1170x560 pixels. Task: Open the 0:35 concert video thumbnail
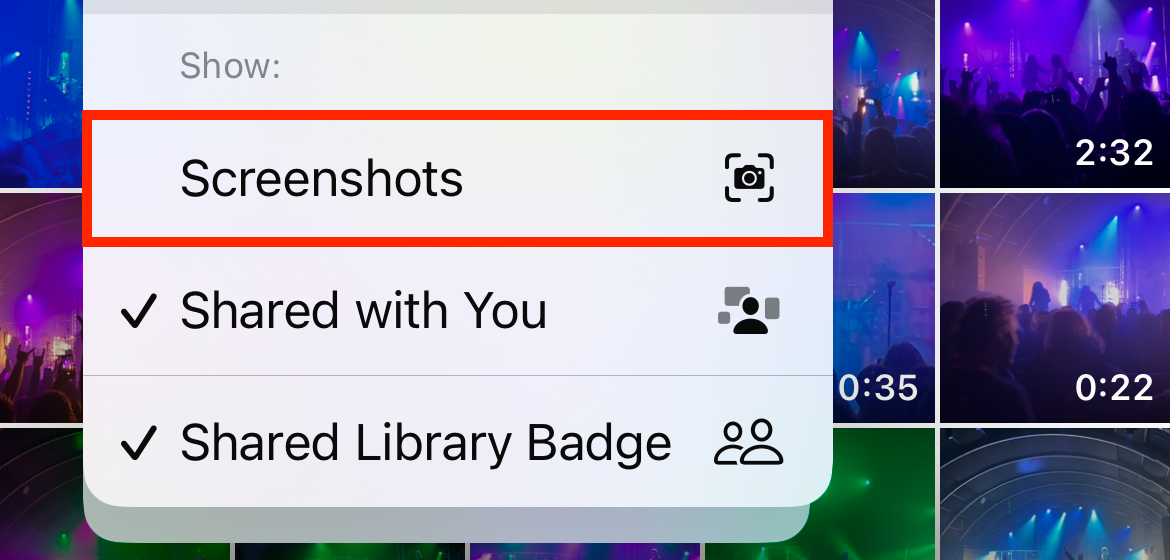coord(883,308)
